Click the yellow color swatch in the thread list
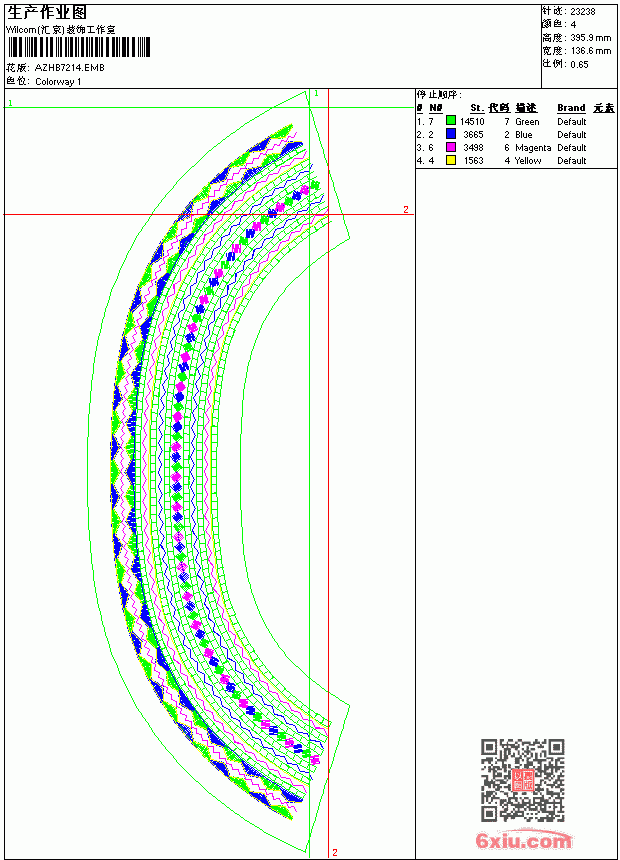The width and height of the screenshot is (620, 860). point(451,160)
